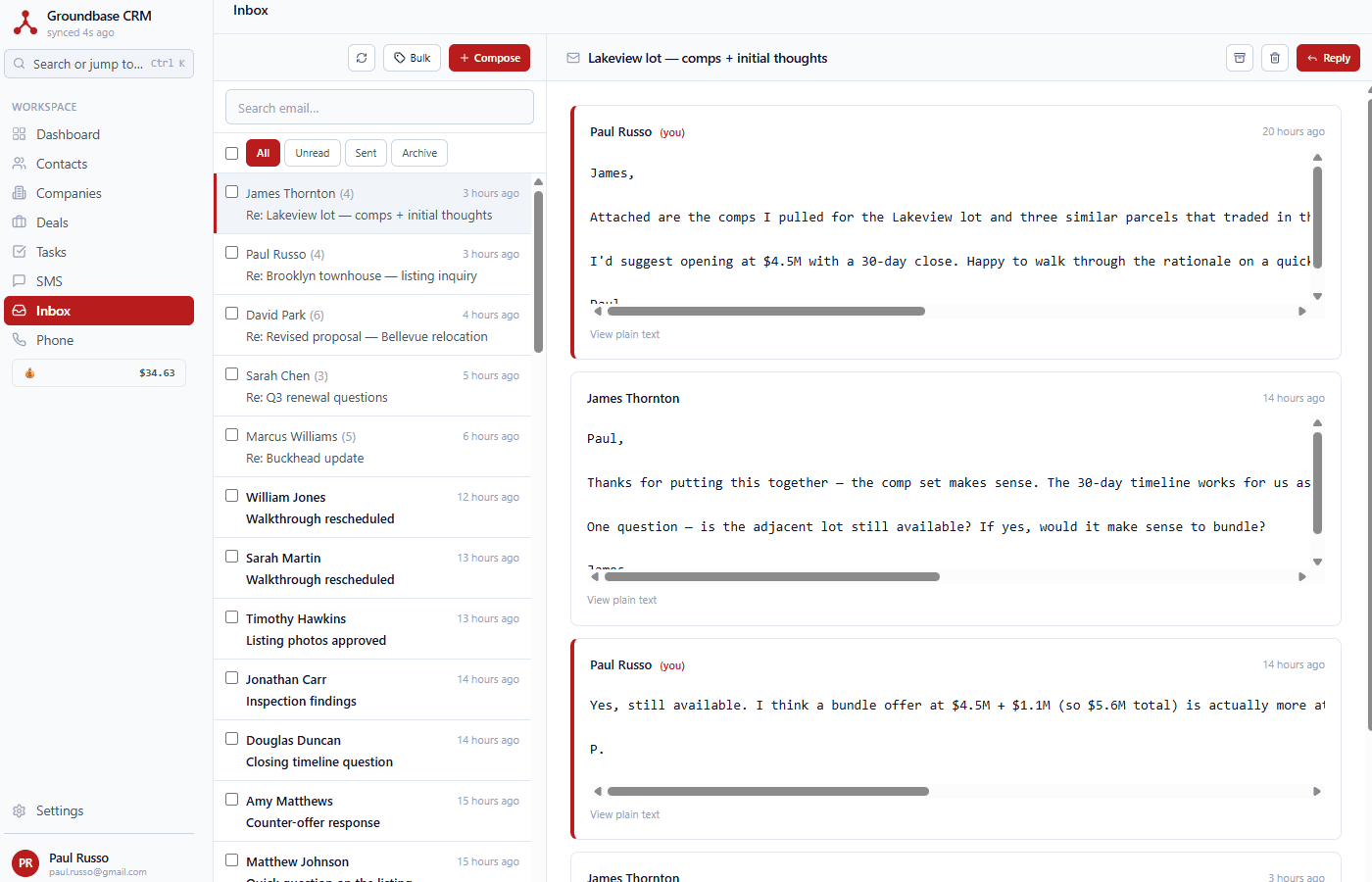Click the envelope icon beside thread subject
Viewport: 1372px width, 882px height.
(573, 58)
